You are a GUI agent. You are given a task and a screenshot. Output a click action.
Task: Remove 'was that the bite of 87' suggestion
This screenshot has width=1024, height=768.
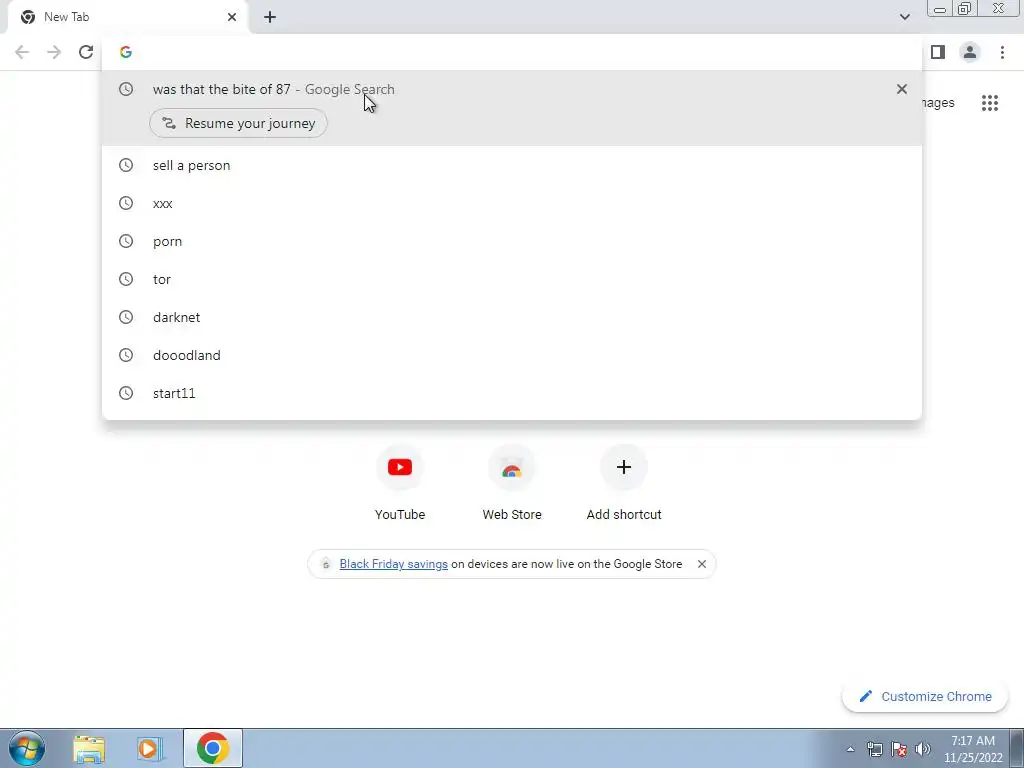[x=902, y=89]
